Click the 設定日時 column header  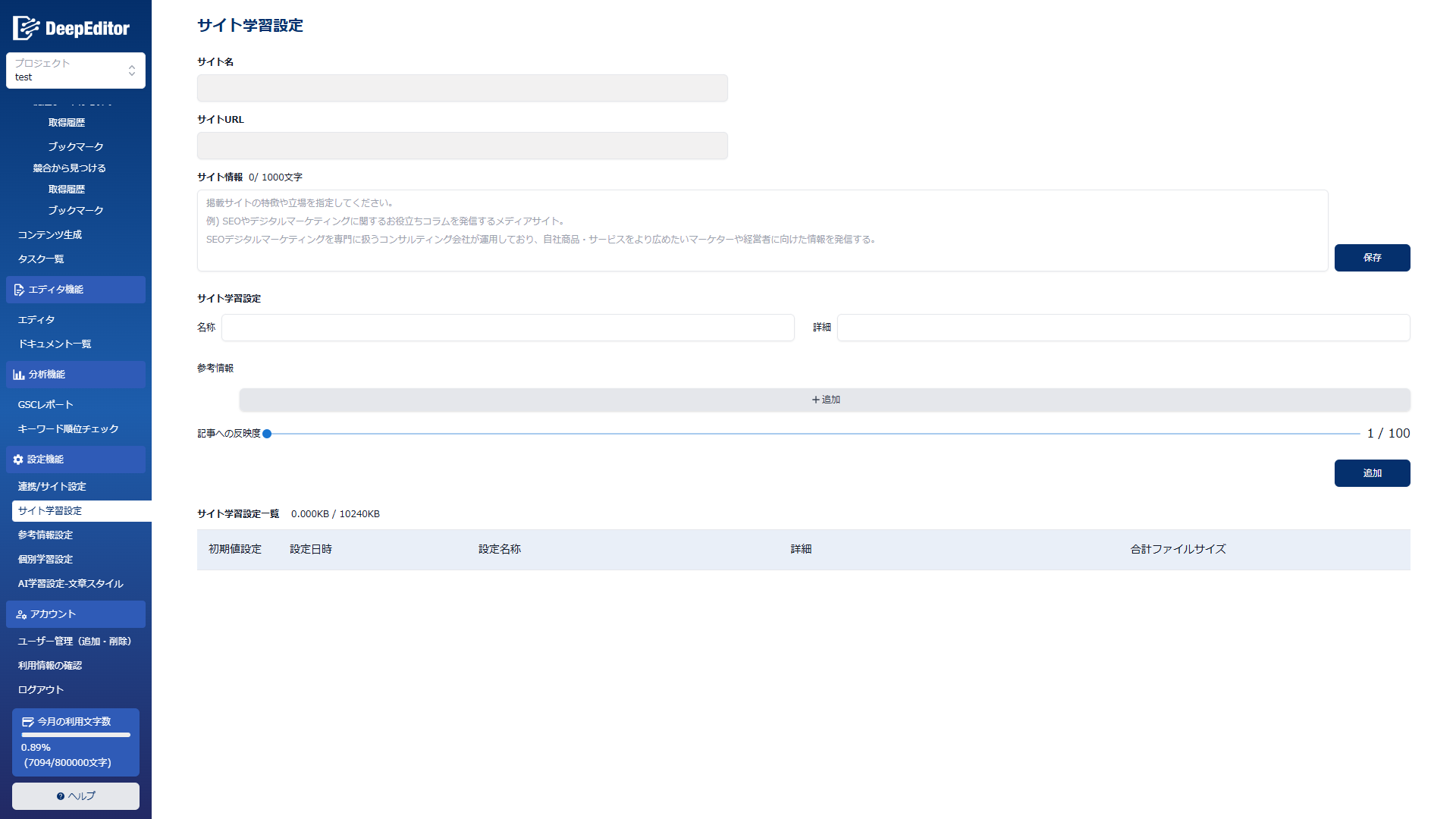(x=311, y=549)
